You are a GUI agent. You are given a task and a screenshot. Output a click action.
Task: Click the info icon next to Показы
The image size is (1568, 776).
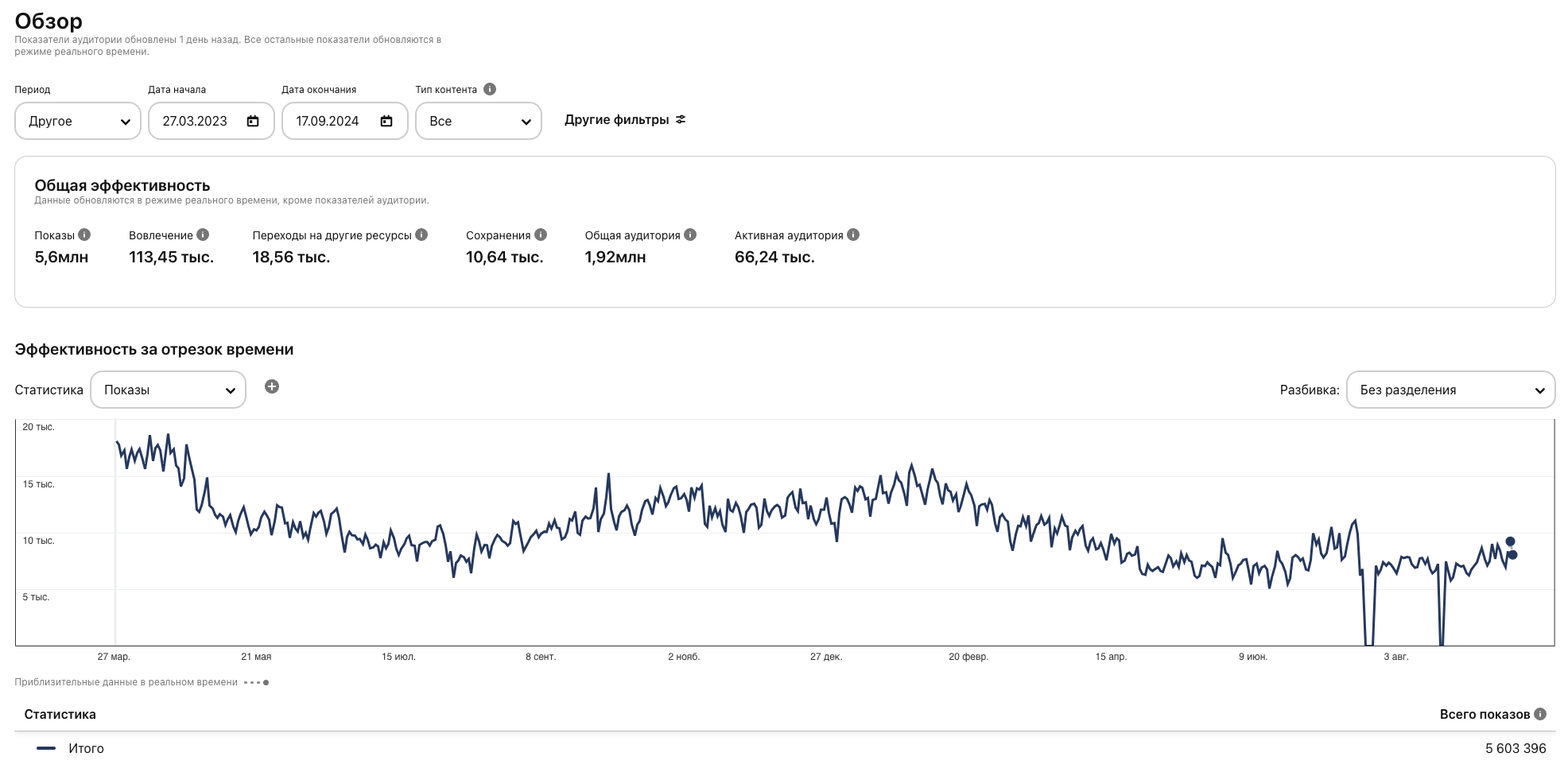[84, 235]
